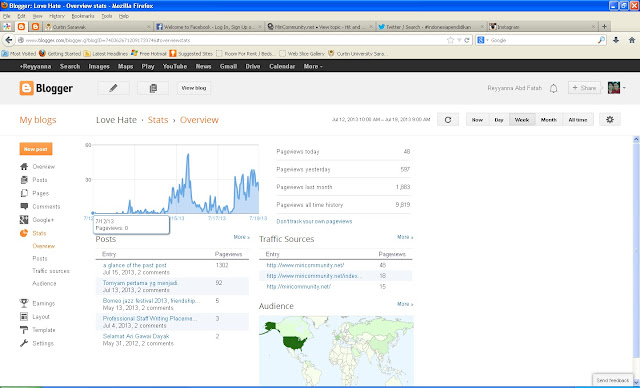Switch stats range to Now
Viewport: 640px width, 388px height.
pyautogui.click(x=477, y=120)
